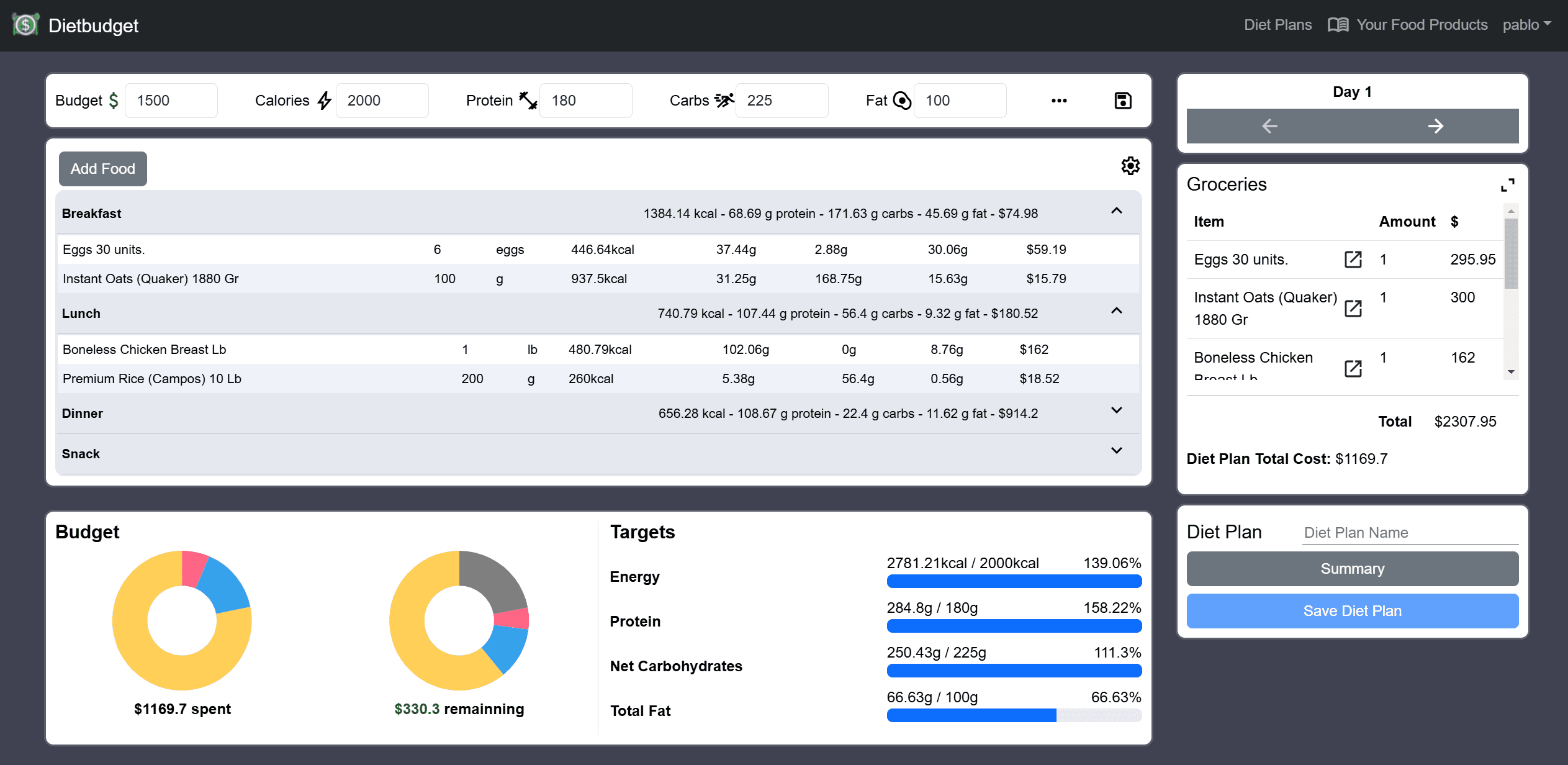Focus the Carbs input field
1568x765 pixels.
(x=782, y=101)
